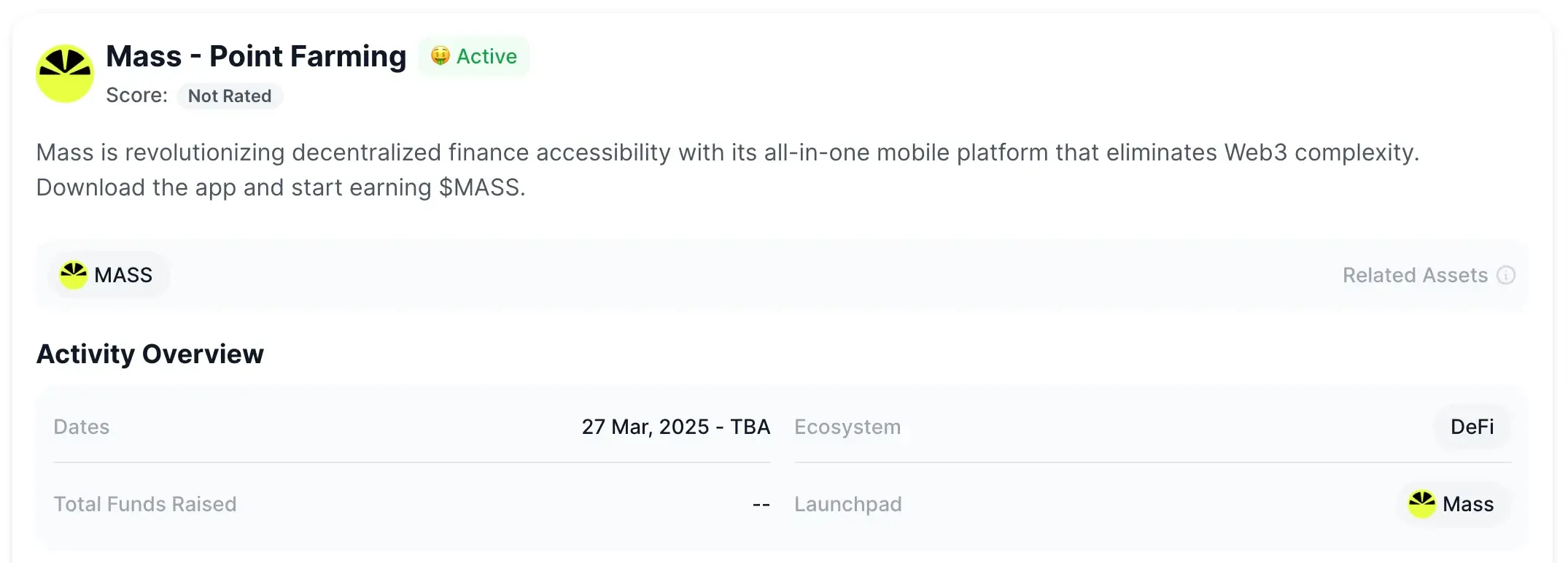Click the Mass launchpad logo icon
Screen dimensions: 1568x563
coord(1421,504)
